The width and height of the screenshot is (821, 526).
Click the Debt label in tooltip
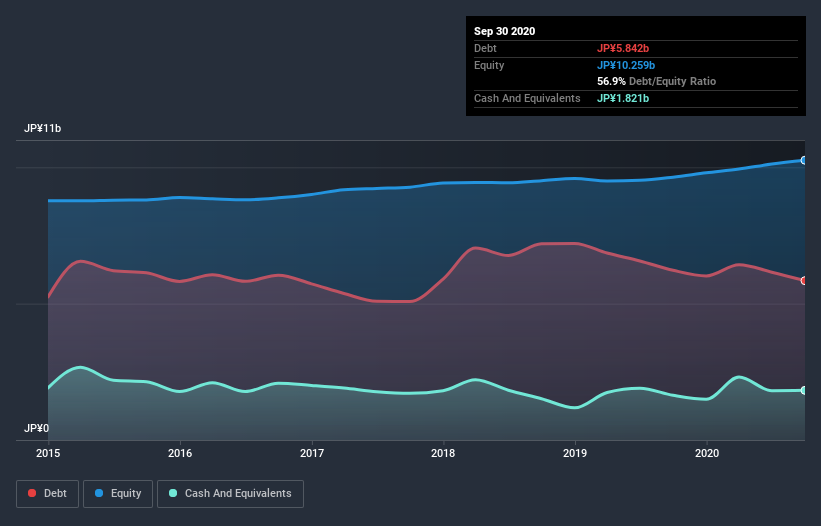click(x=485, y=48)
